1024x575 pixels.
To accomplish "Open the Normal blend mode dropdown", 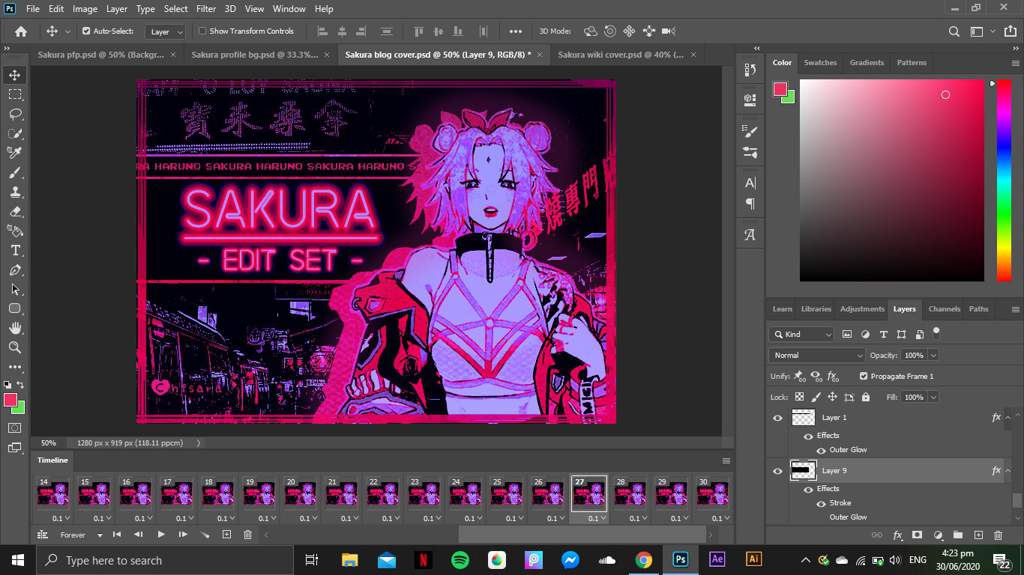I will coord(817,355).
